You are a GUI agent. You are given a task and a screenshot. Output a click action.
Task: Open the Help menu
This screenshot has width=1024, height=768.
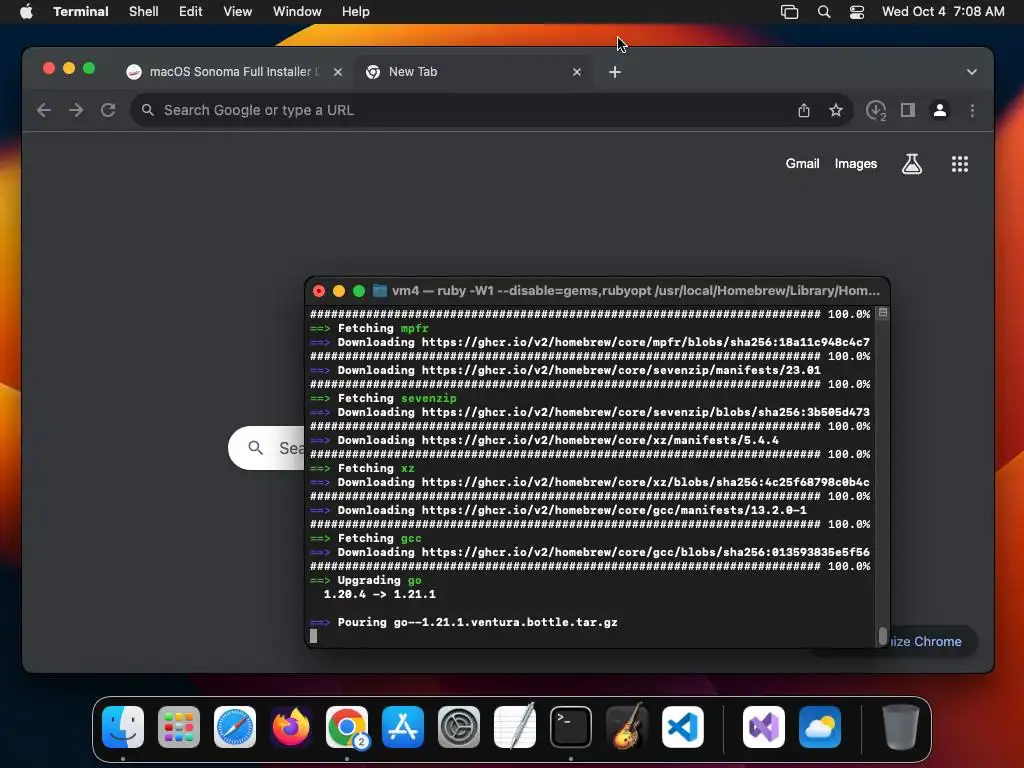coord(356,12)
